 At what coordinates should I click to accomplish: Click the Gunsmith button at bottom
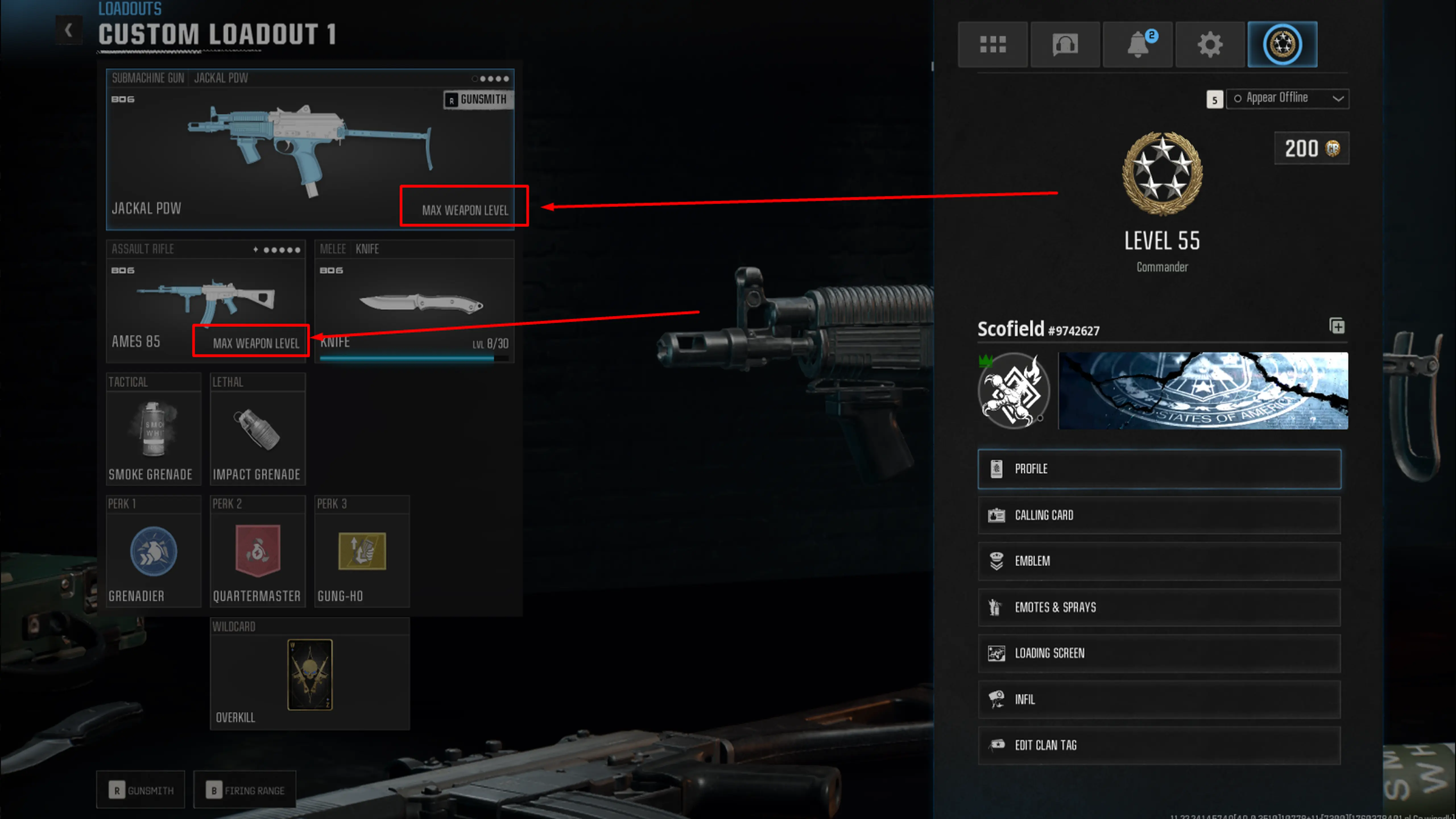[x=140, y=790]
